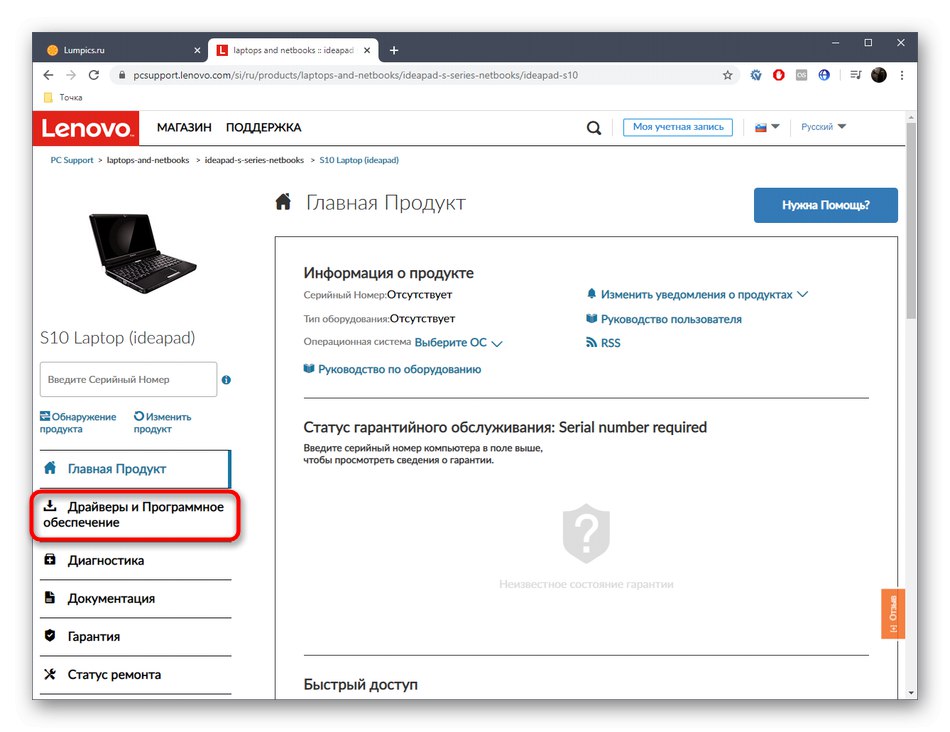Open the Руководство по оборудованию link
Screen dimensions: 950x732
[393, 369]
